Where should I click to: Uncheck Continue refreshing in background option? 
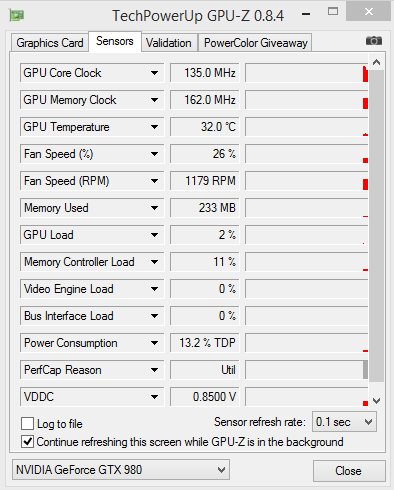pos(27,442)
